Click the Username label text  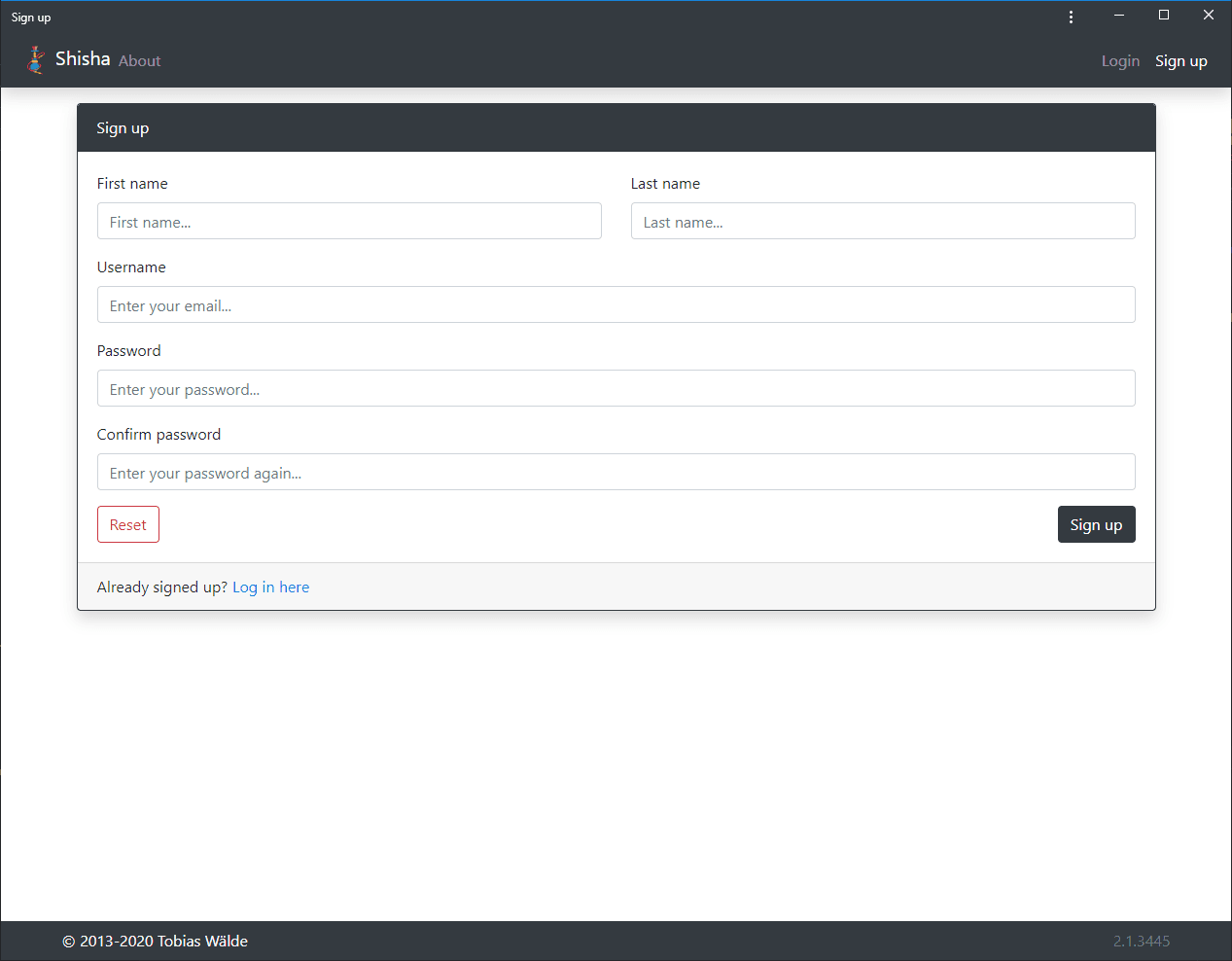pyautogui.click(x=131, y=267)
